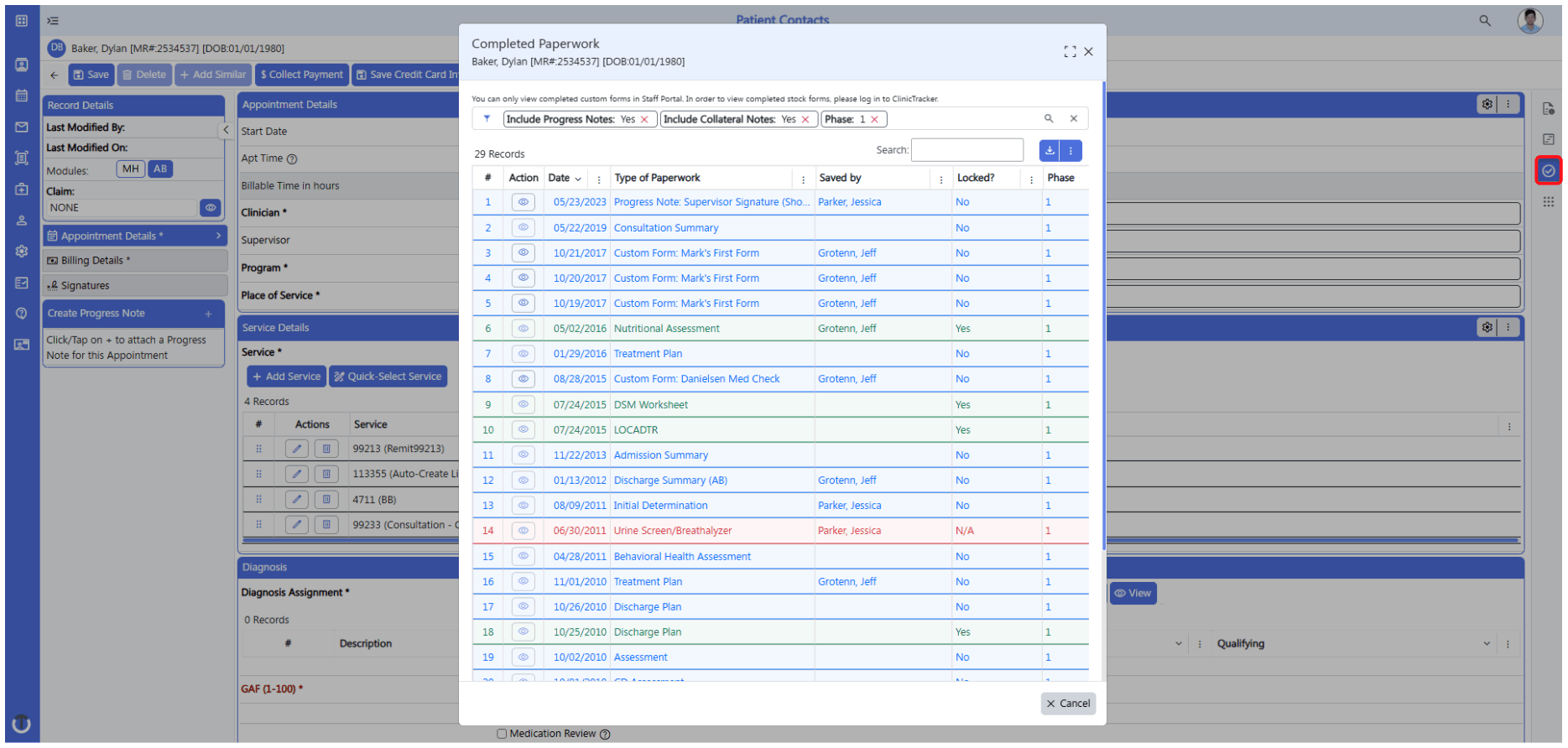The height and width of the screenshot is (748, 1568).
Task: Open Treatment Plan dated 01/29/2016
Action: [x=648, y=354]
